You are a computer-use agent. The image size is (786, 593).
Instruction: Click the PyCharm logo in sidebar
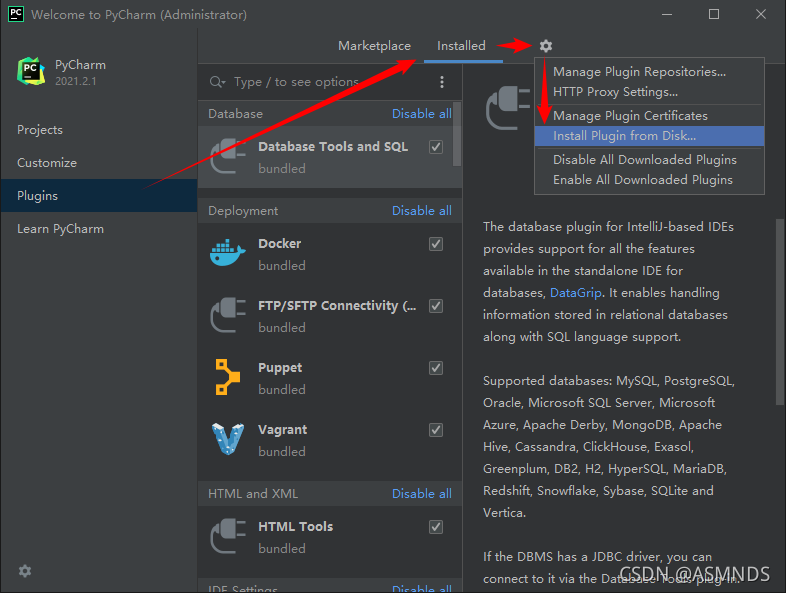click(31, 71)
